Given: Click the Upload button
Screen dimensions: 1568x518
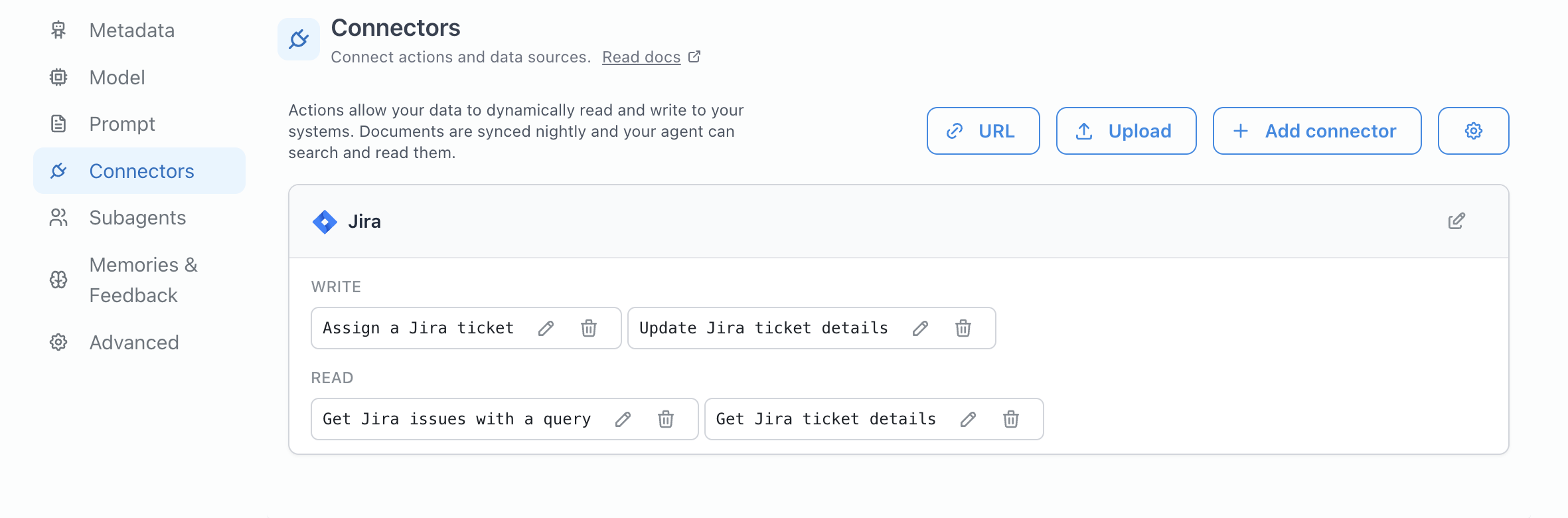Looking at the screenshot, I should coord(1126,131).
